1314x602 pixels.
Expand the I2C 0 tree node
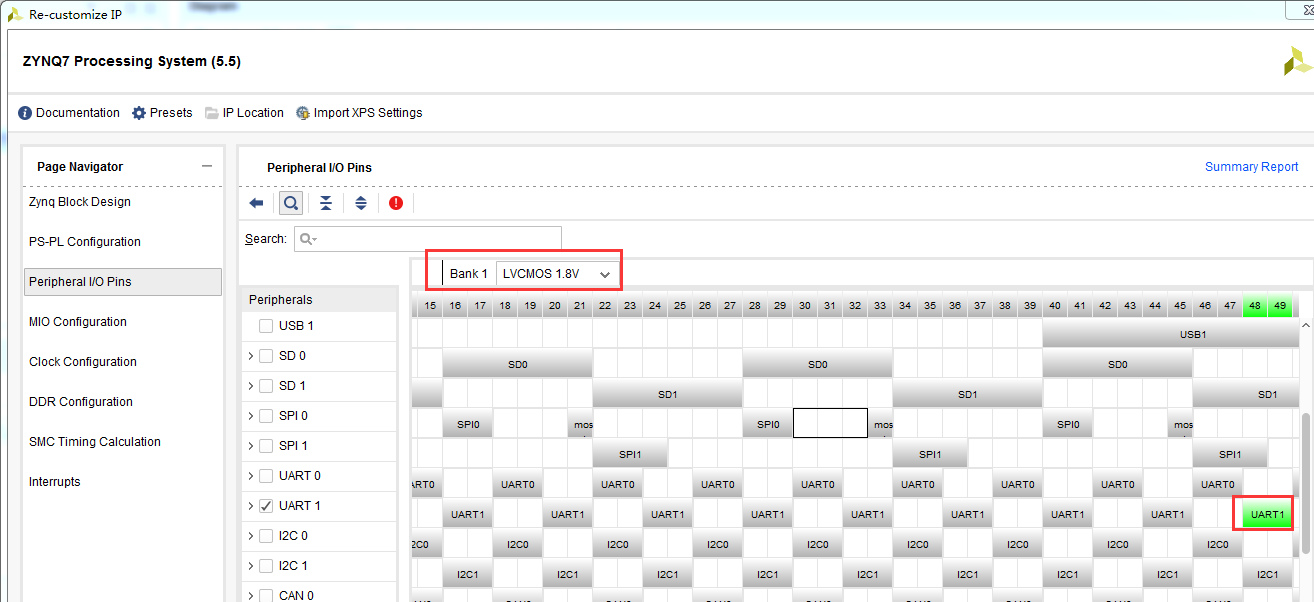point(250,536)
